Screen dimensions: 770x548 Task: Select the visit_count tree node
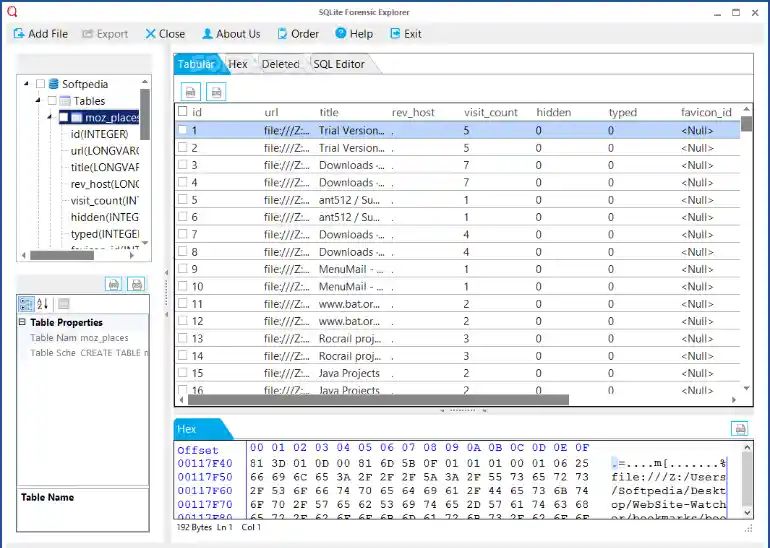pyautogui.click(x=105, y=201)
